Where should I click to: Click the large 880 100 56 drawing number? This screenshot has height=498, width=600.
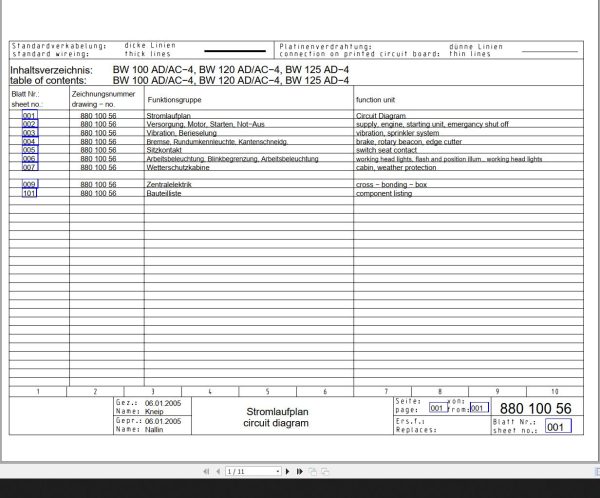535,408
